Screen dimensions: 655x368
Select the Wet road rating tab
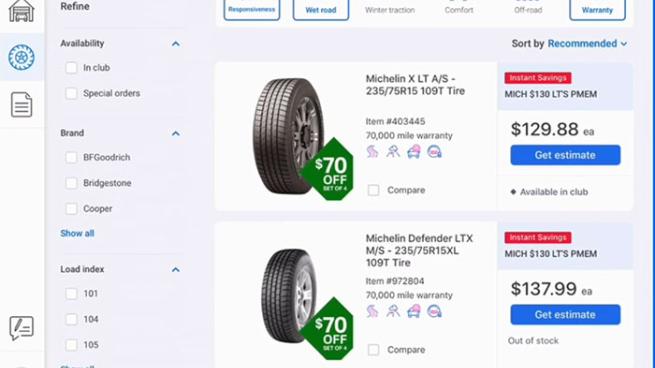(x=321, y=9)
